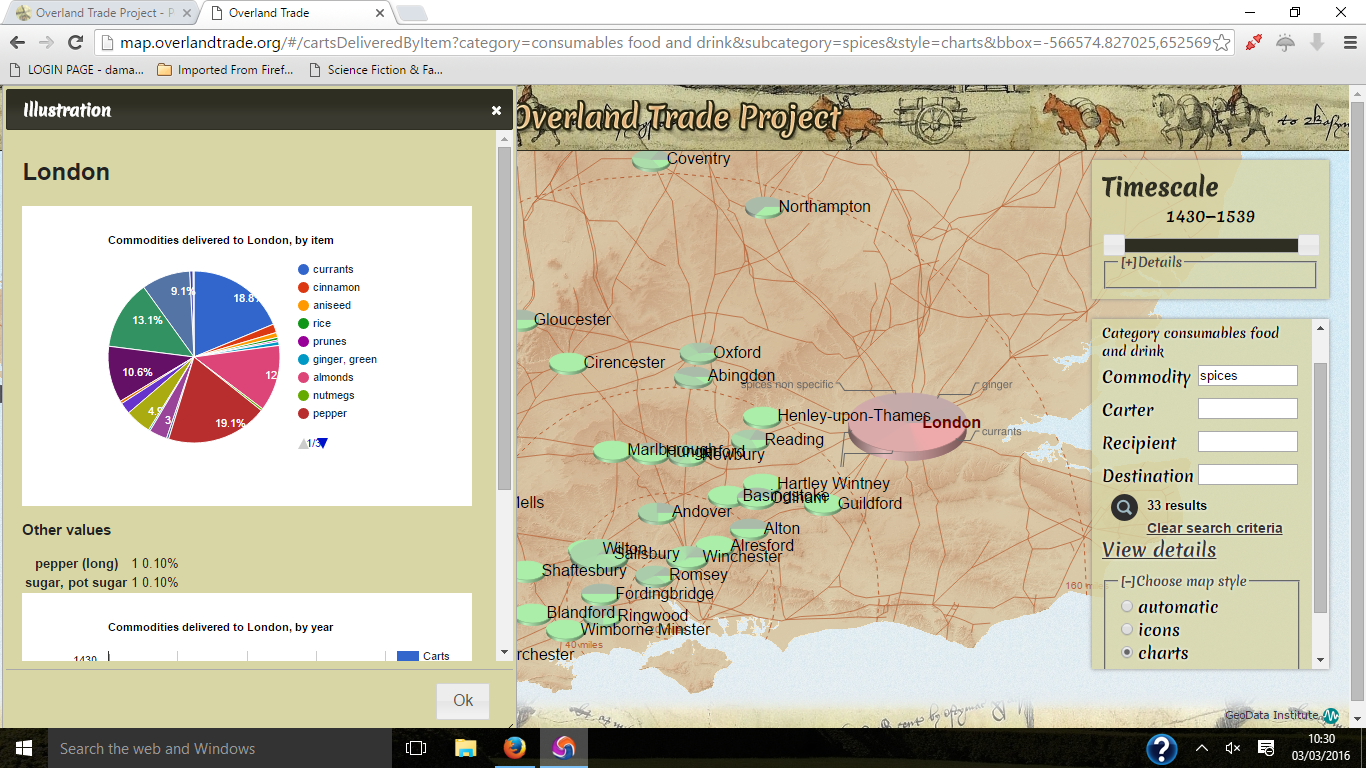The width and height of the screenshot is (1366, 768).
Task: Click the Abingdon map marker
Action: coord(693,377)
